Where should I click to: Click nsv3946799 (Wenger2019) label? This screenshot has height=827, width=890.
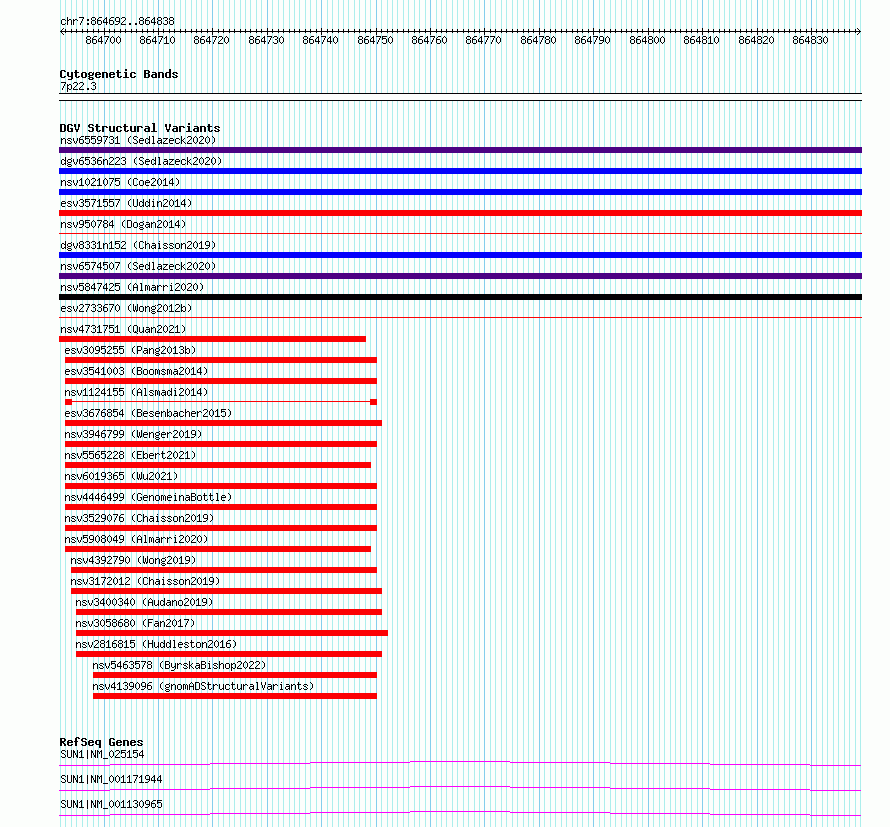pyautogui.click(x=133, y=434)
